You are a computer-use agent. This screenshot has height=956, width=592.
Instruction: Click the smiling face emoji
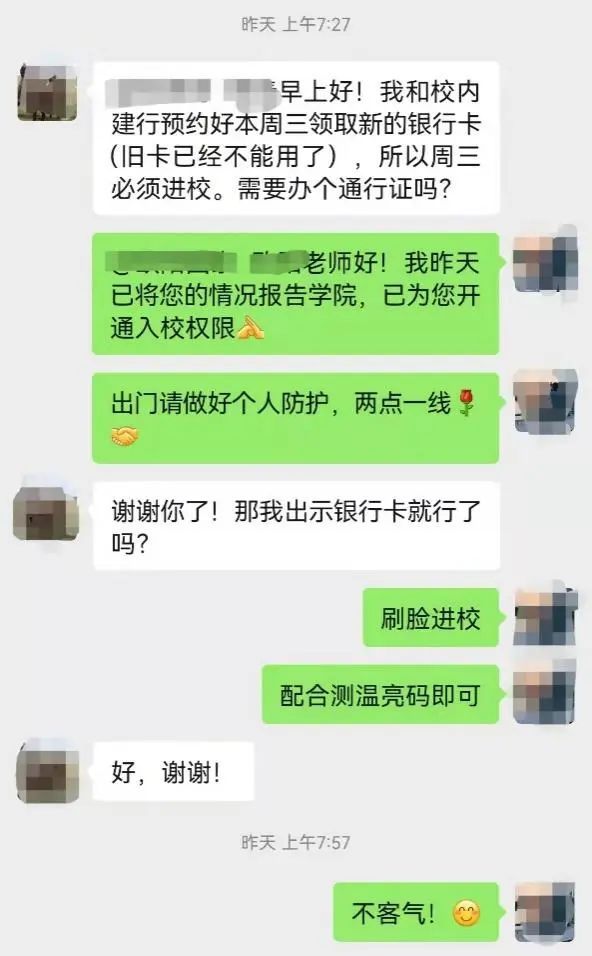[466, 913]
